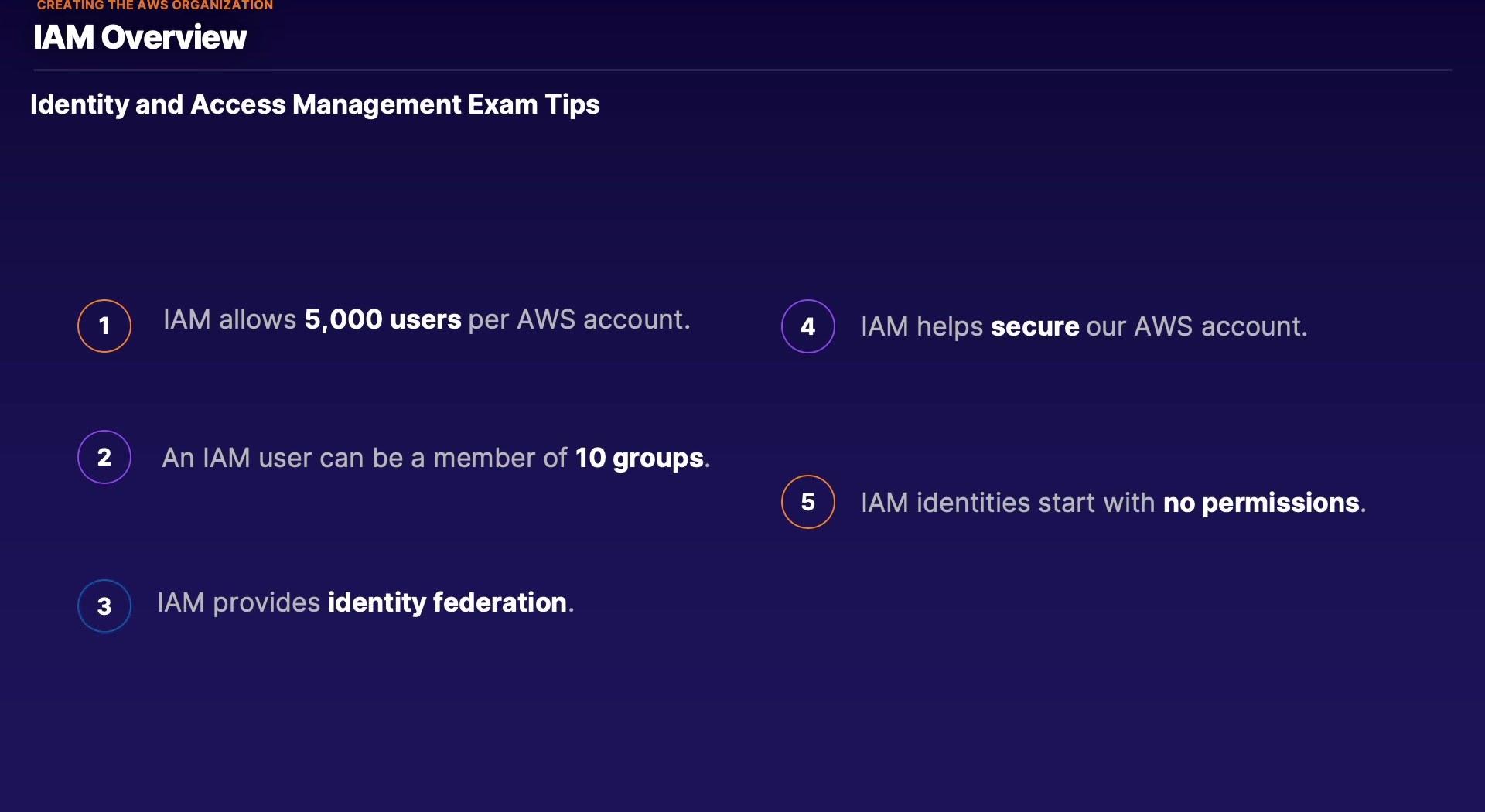The width and height of the screenshot is (1485, 812).
Task: Click the "Creating the AWS Organization" header
Action: (155, 5)
